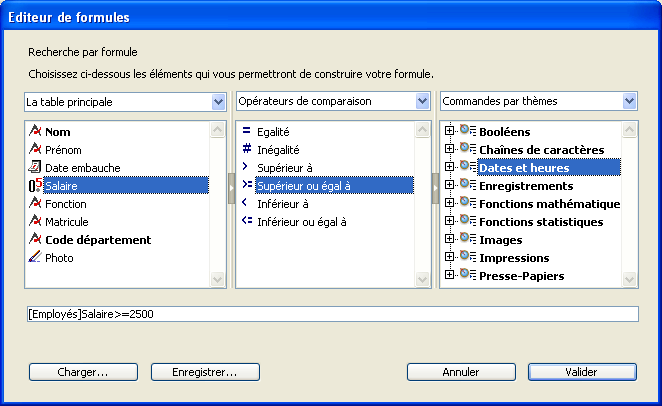Open the Opérateurs de comparaison dropdown
Screen dimensions: 662x406
[x=422, y=102]
